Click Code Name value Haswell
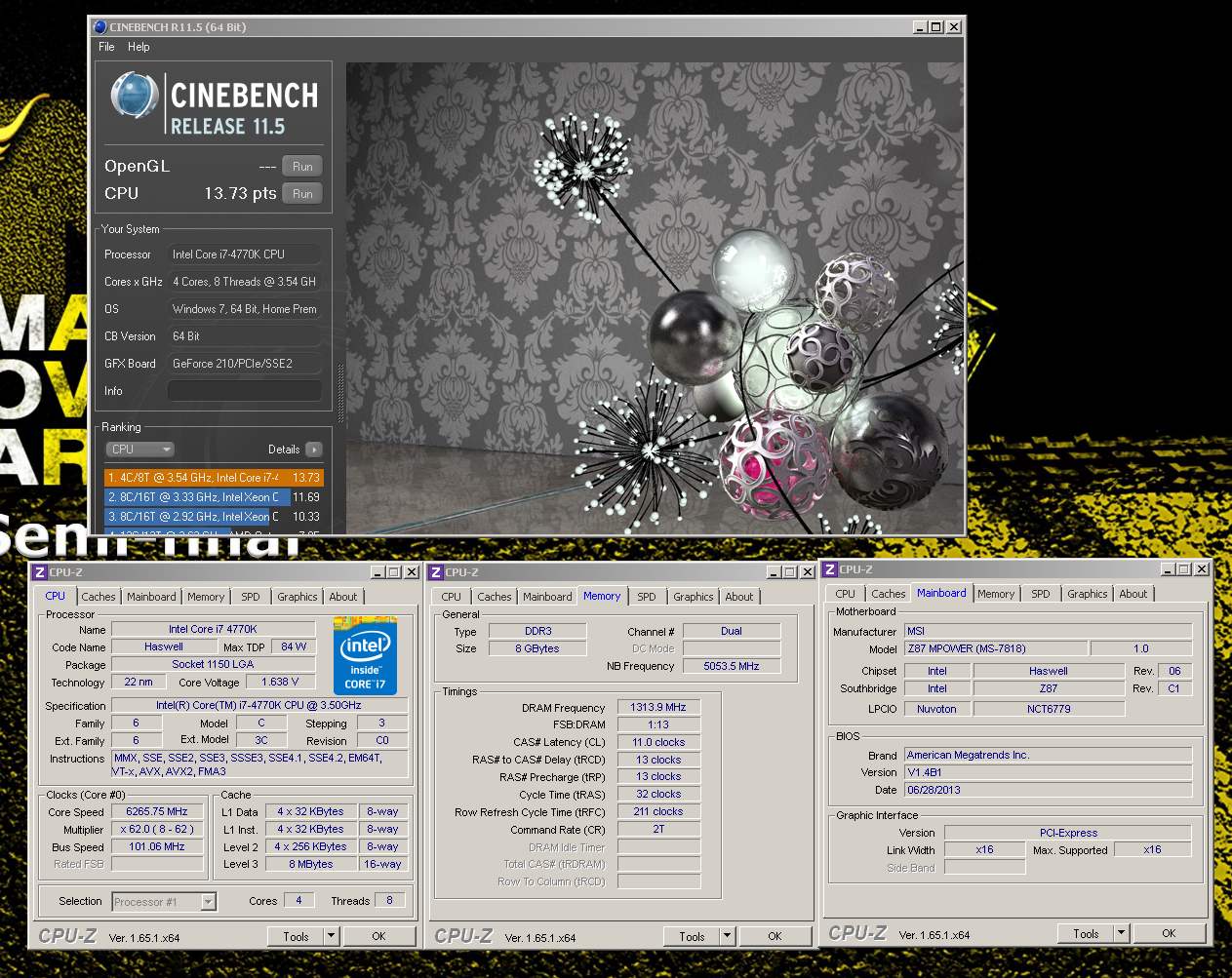Image resolution: width=1232 pixels, height=978 pixels. point(164,647)
